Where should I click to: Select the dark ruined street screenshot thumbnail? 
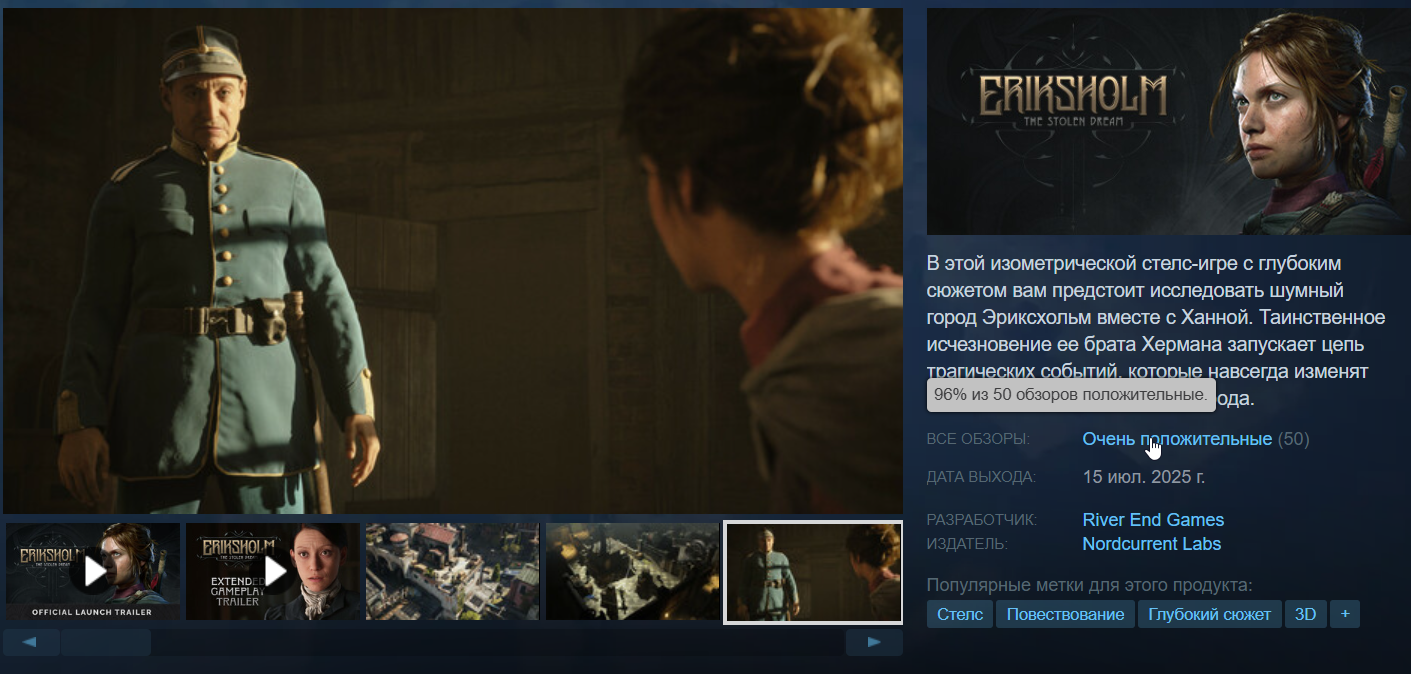click(x=633, y=571)
